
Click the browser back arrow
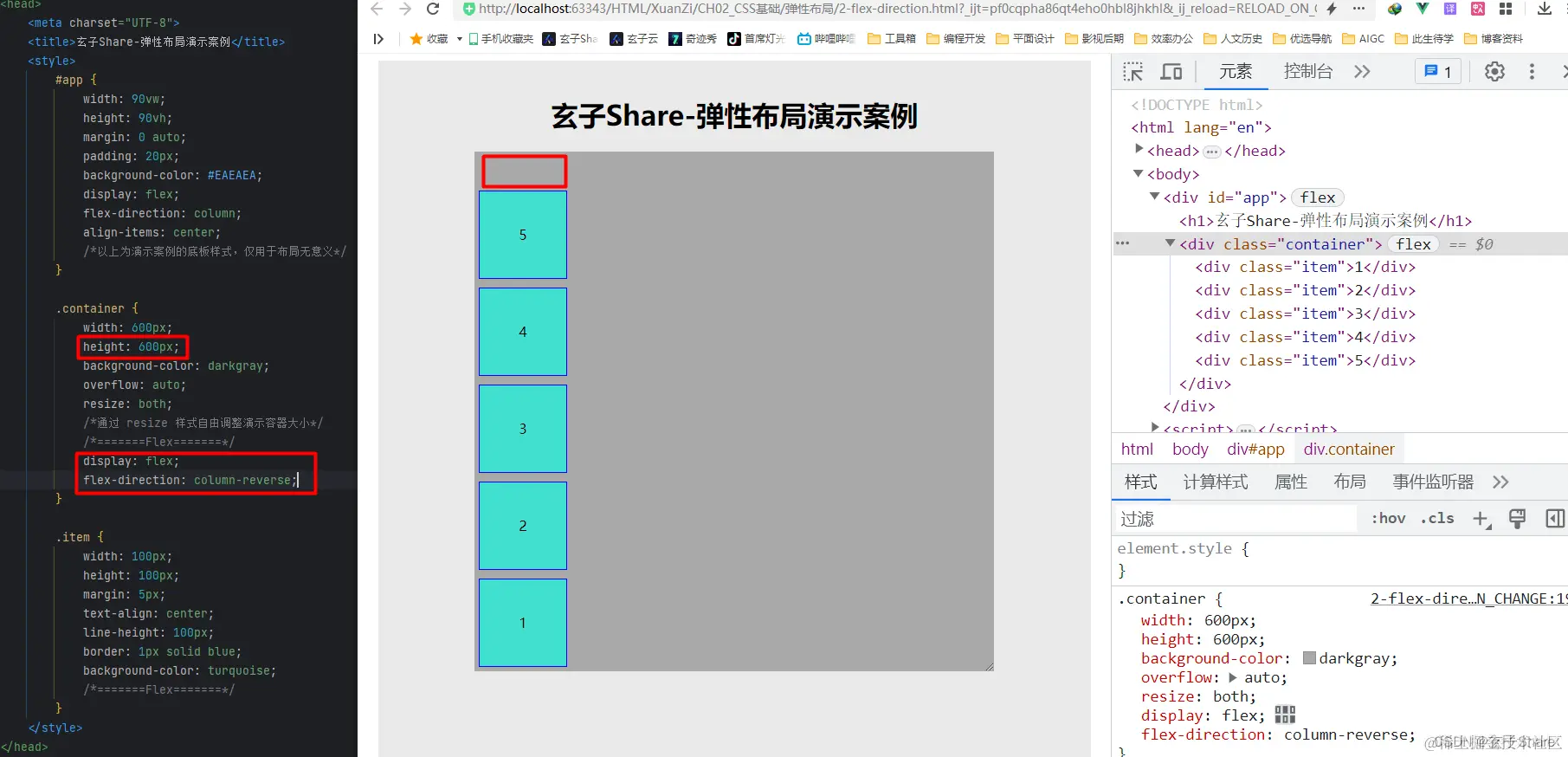click(x=376, y=10)
